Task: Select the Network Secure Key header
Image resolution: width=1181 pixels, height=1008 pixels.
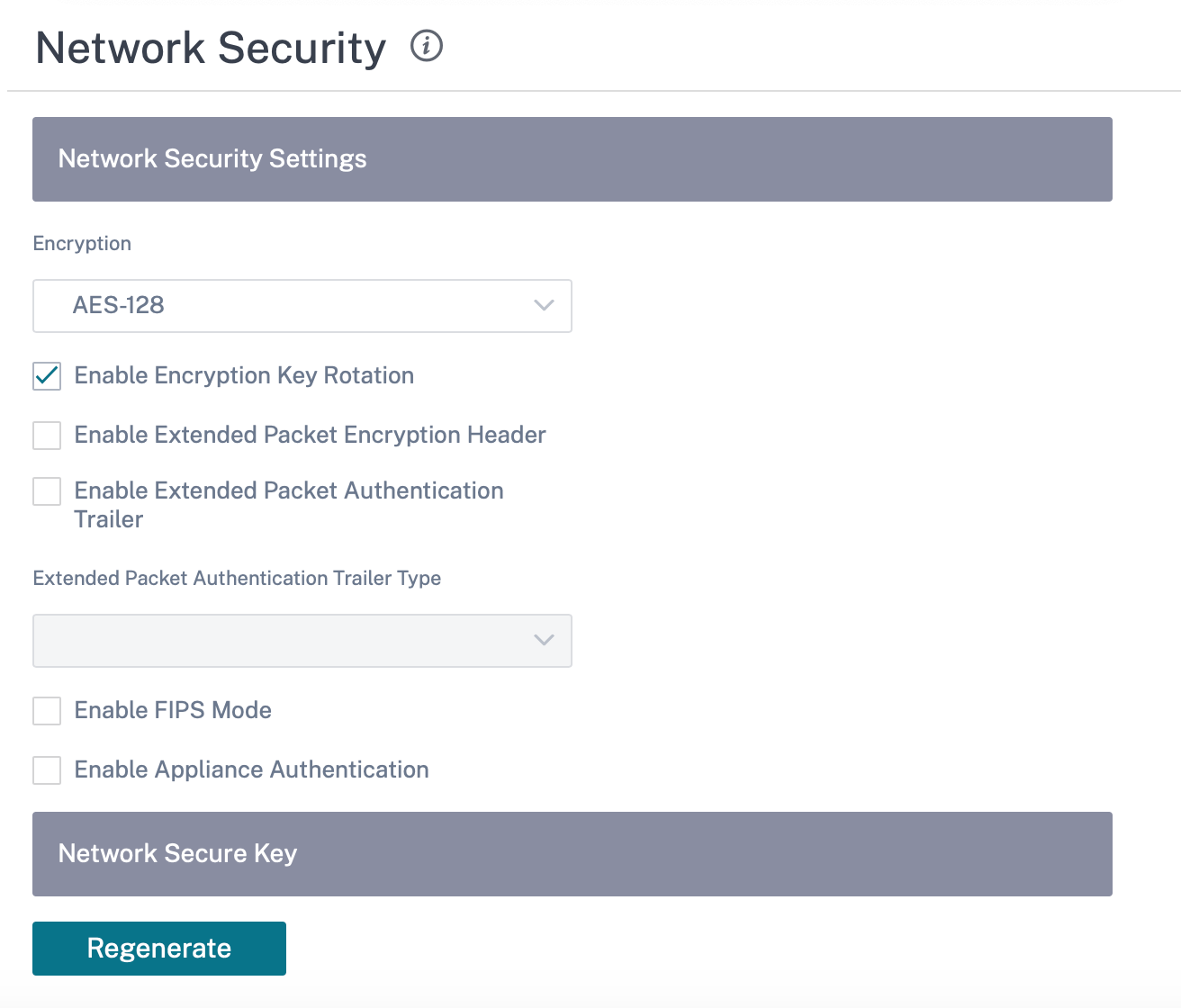Action: click(x=572, y=854)
